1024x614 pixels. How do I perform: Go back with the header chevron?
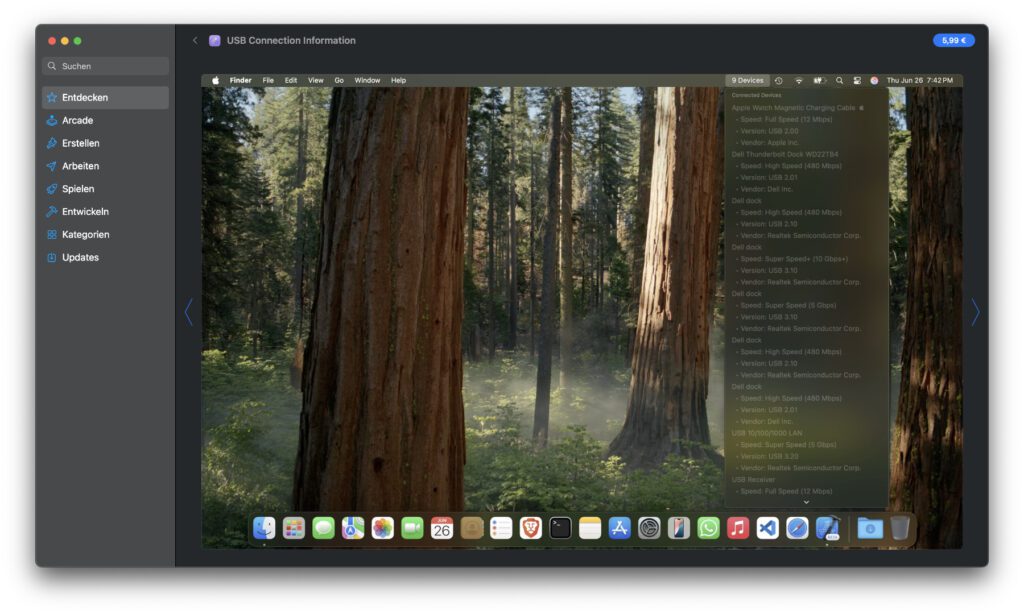[195, 41]
